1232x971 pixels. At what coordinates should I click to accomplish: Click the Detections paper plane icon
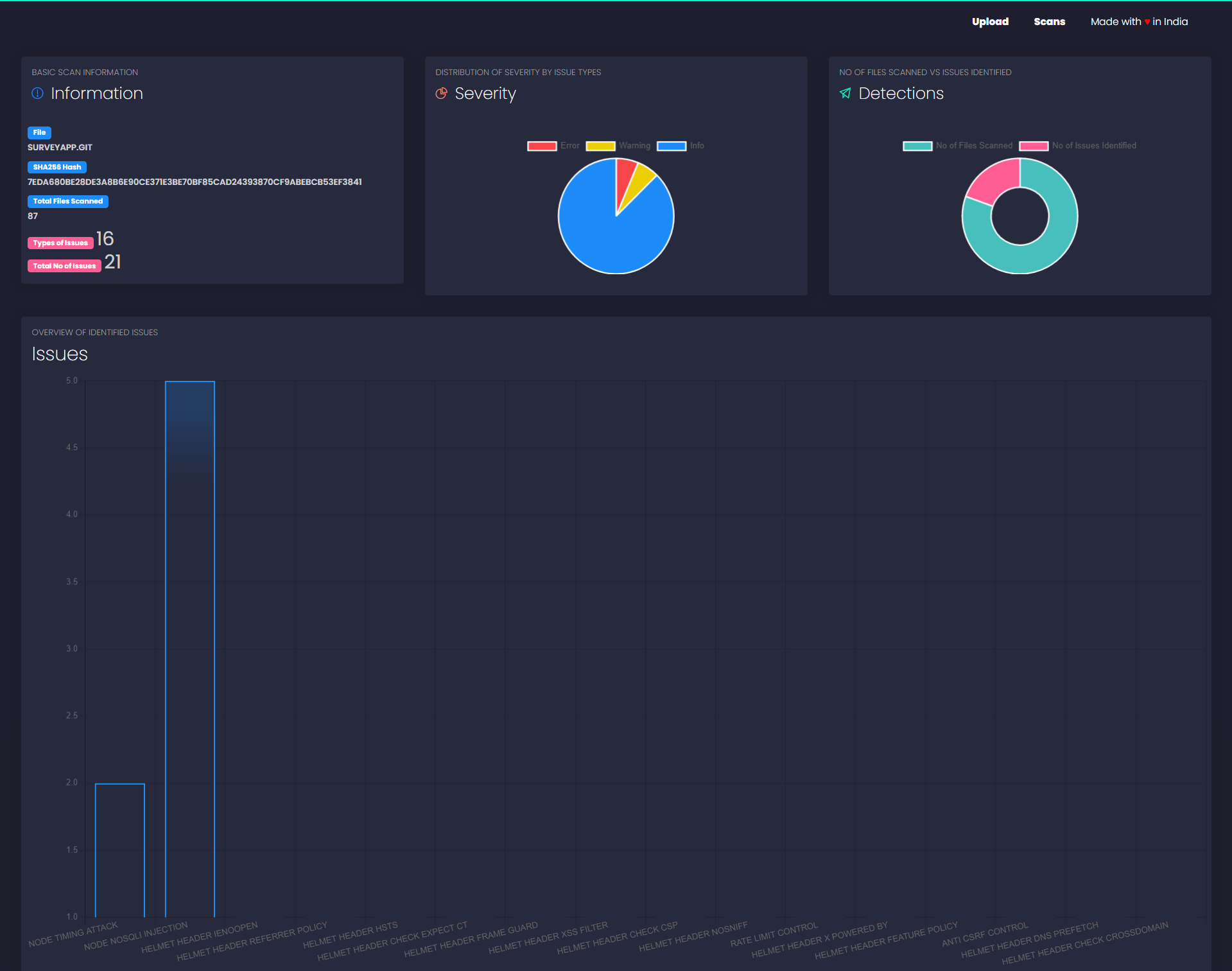(845, 94)
